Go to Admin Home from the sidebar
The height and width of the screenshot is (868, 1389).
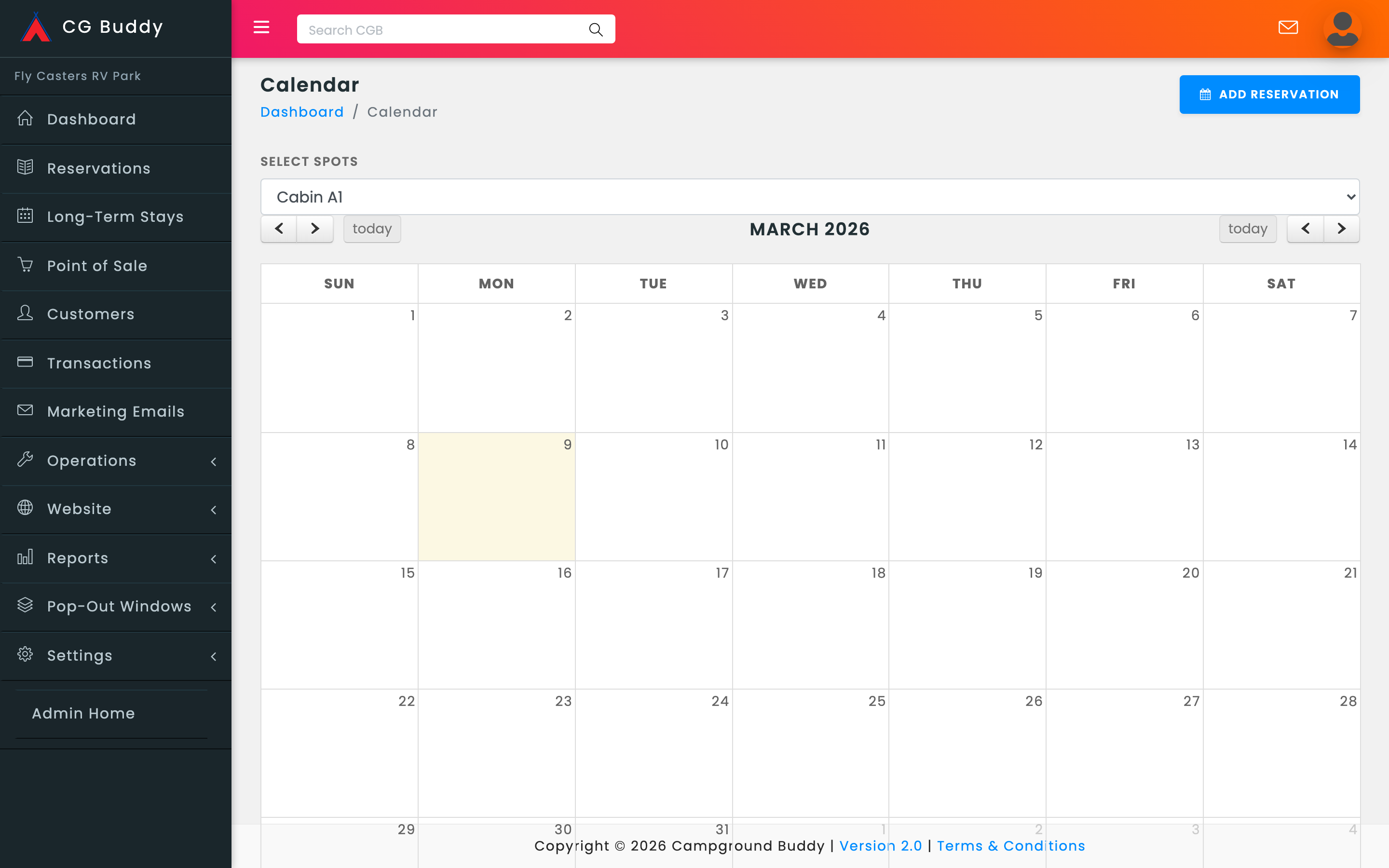[x=83, y=713]
